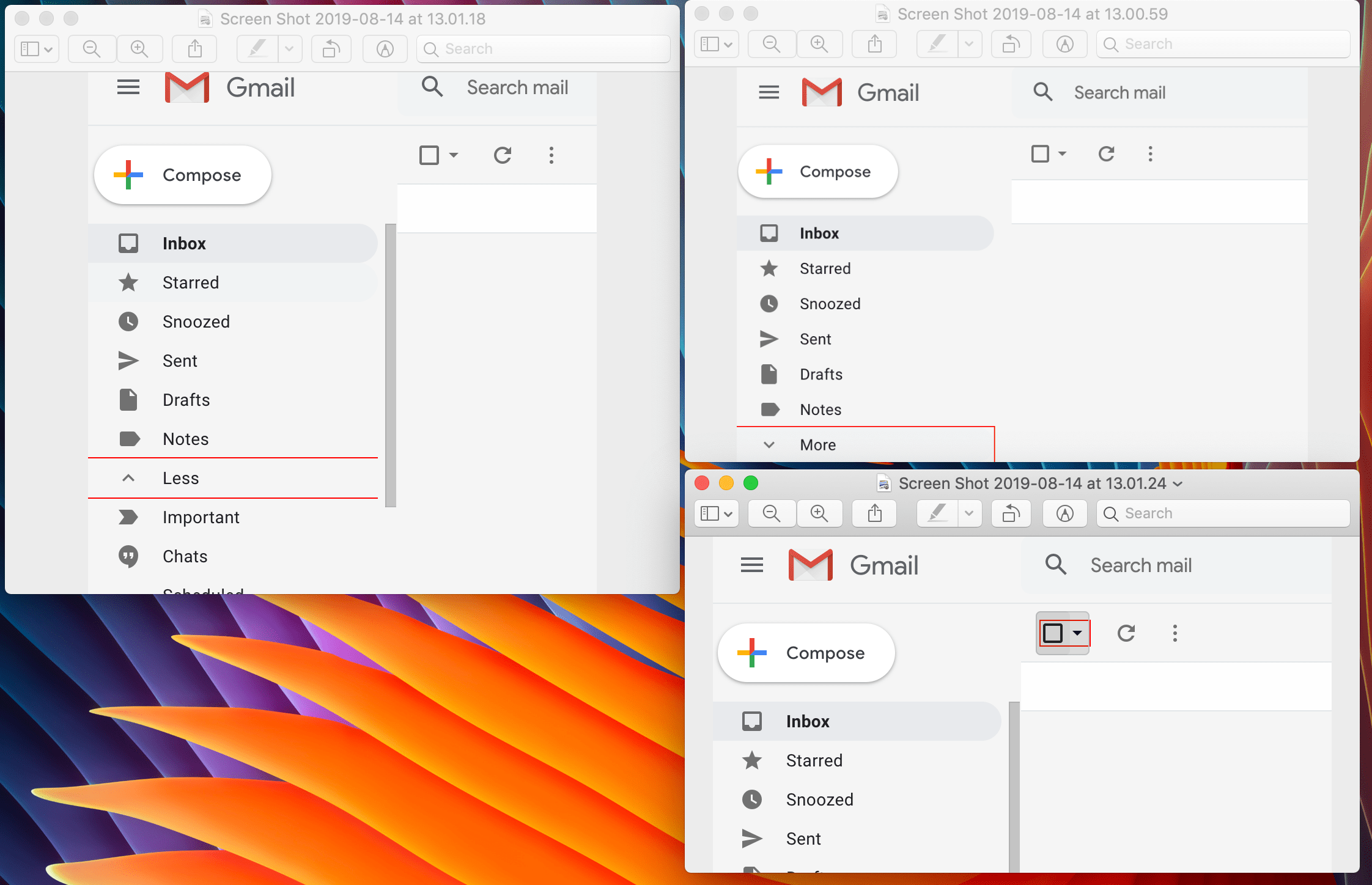The height and width of the screenshot is (885, 1372).
Task: Click the Gmail hamburger menu icon
Action: tap(128, 87)
